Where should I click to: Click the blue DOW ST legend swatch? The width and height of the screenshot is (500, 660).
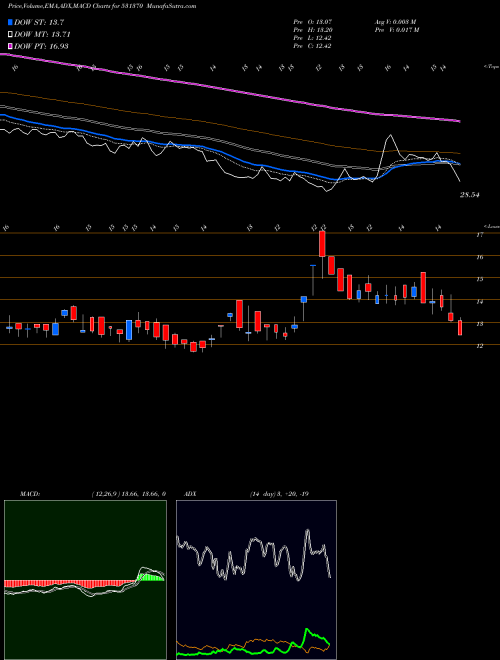11,22
